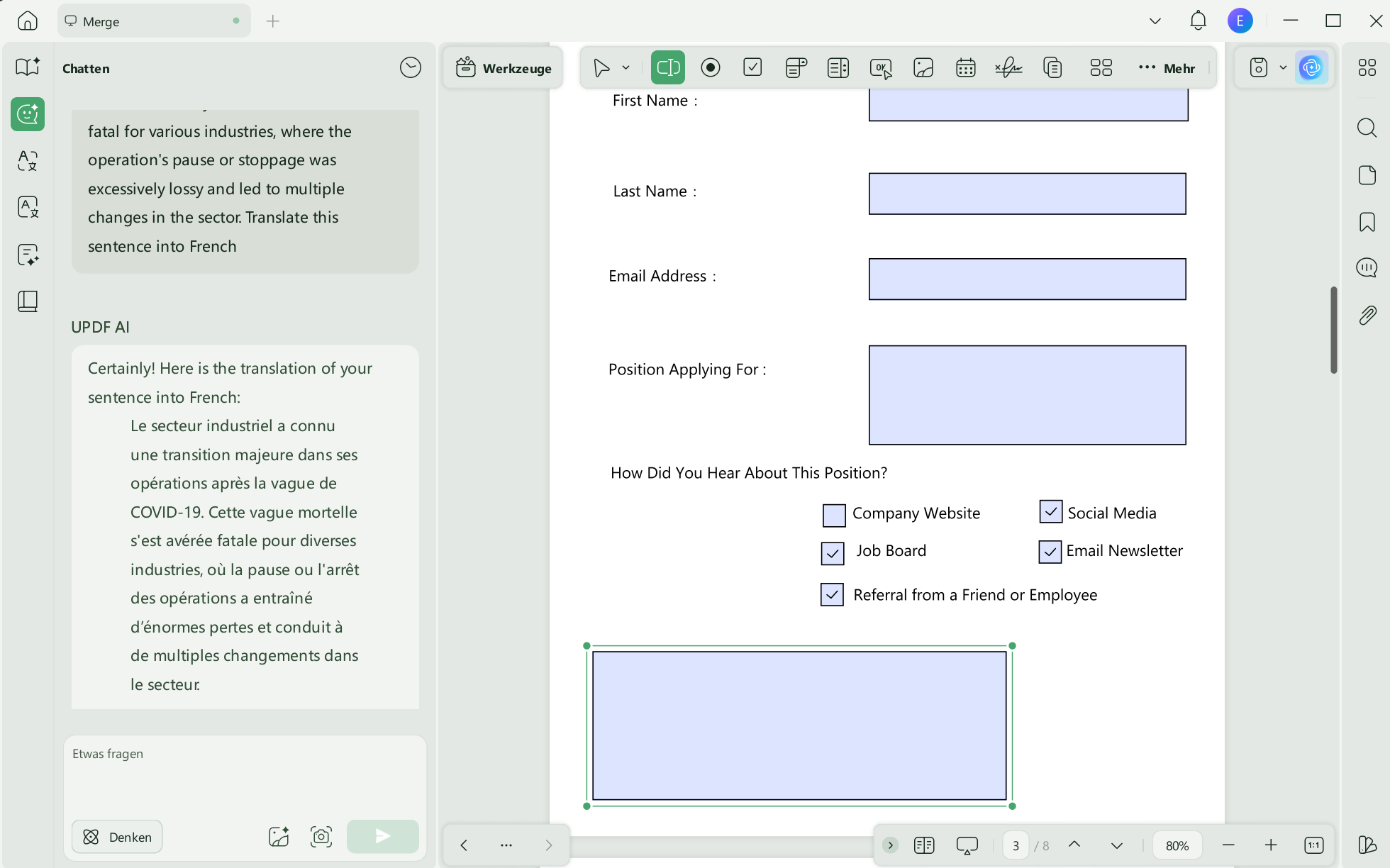Open the page thumbnails panel icon
1390x868 pixels.
[x=1367, y=174]
